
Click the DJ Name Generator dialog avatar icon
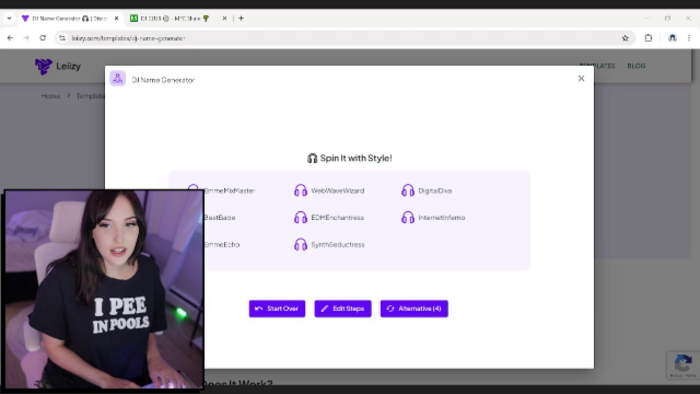117,79
